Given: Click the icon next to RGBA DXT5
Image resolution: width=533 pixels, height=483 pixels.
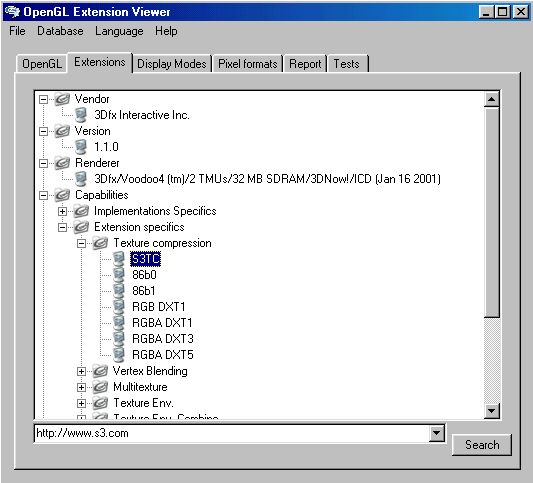Looking at the screenshot, I should point(119,355).
